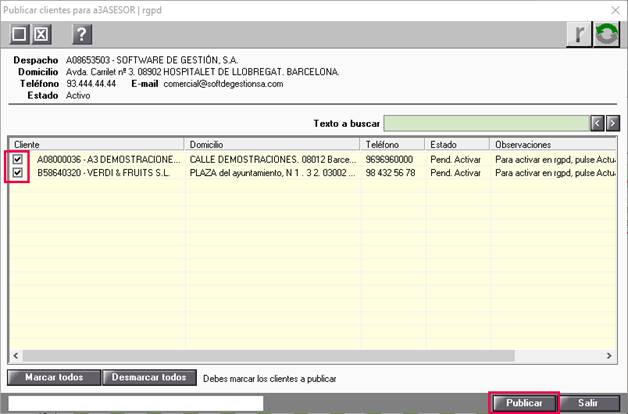Click the Desmarcar todos button
Screen dimensions: 628x414
(149, 377)
